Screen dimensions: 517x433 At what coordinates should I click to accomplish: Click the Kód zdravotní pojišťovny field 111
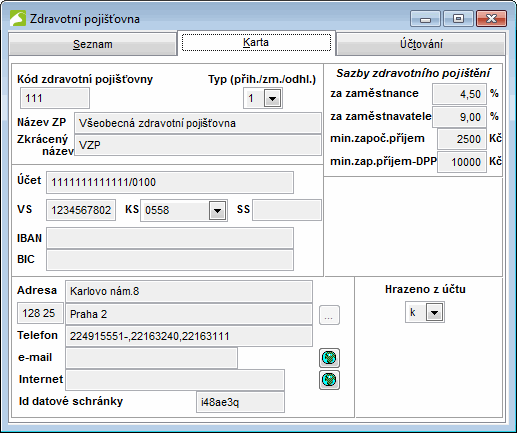click(x=55, y=98)
